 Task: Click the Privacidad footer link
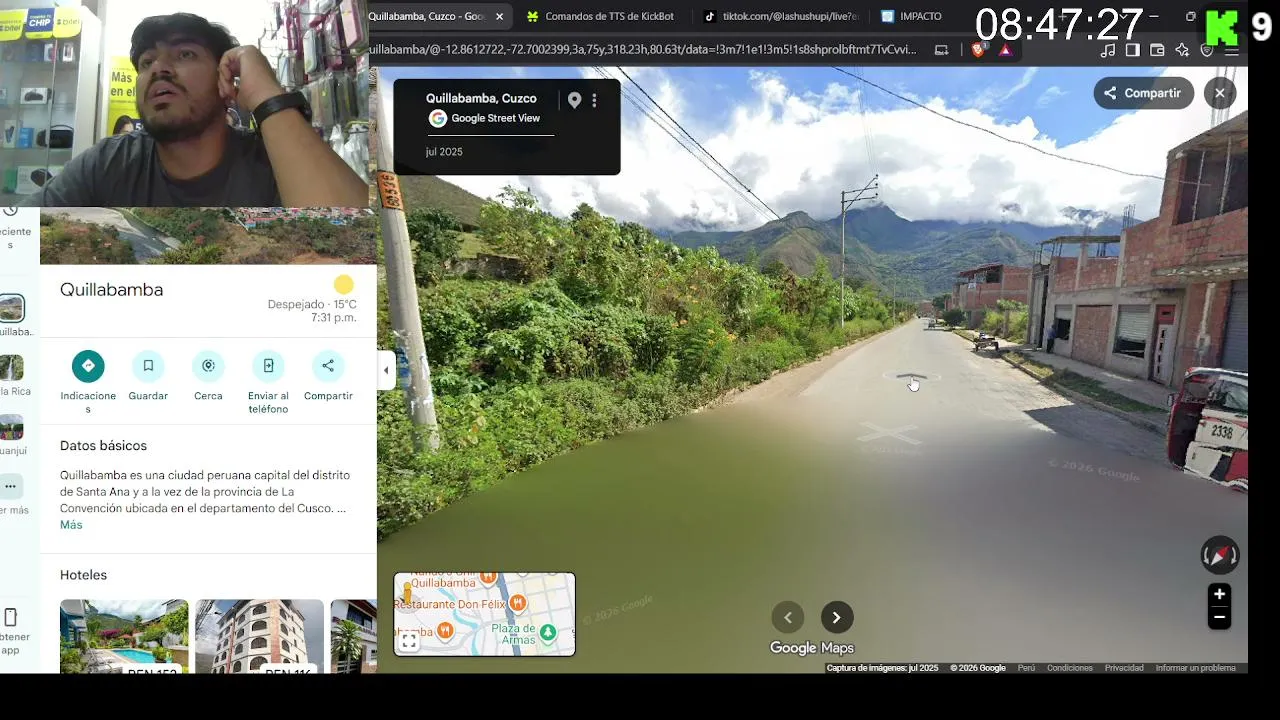(x=1124, y=668)
